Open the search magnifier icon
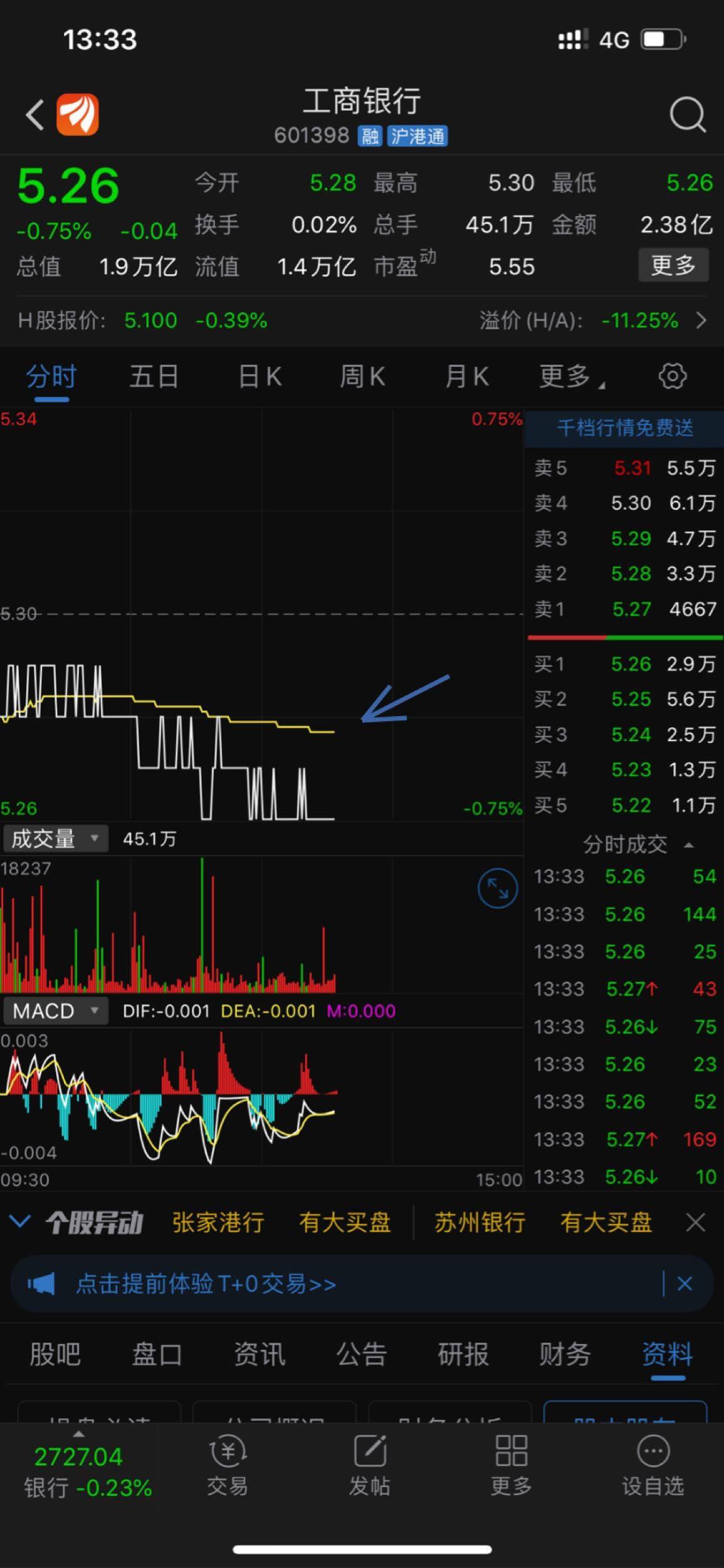The image size is (724, 1568). (687, 115)
